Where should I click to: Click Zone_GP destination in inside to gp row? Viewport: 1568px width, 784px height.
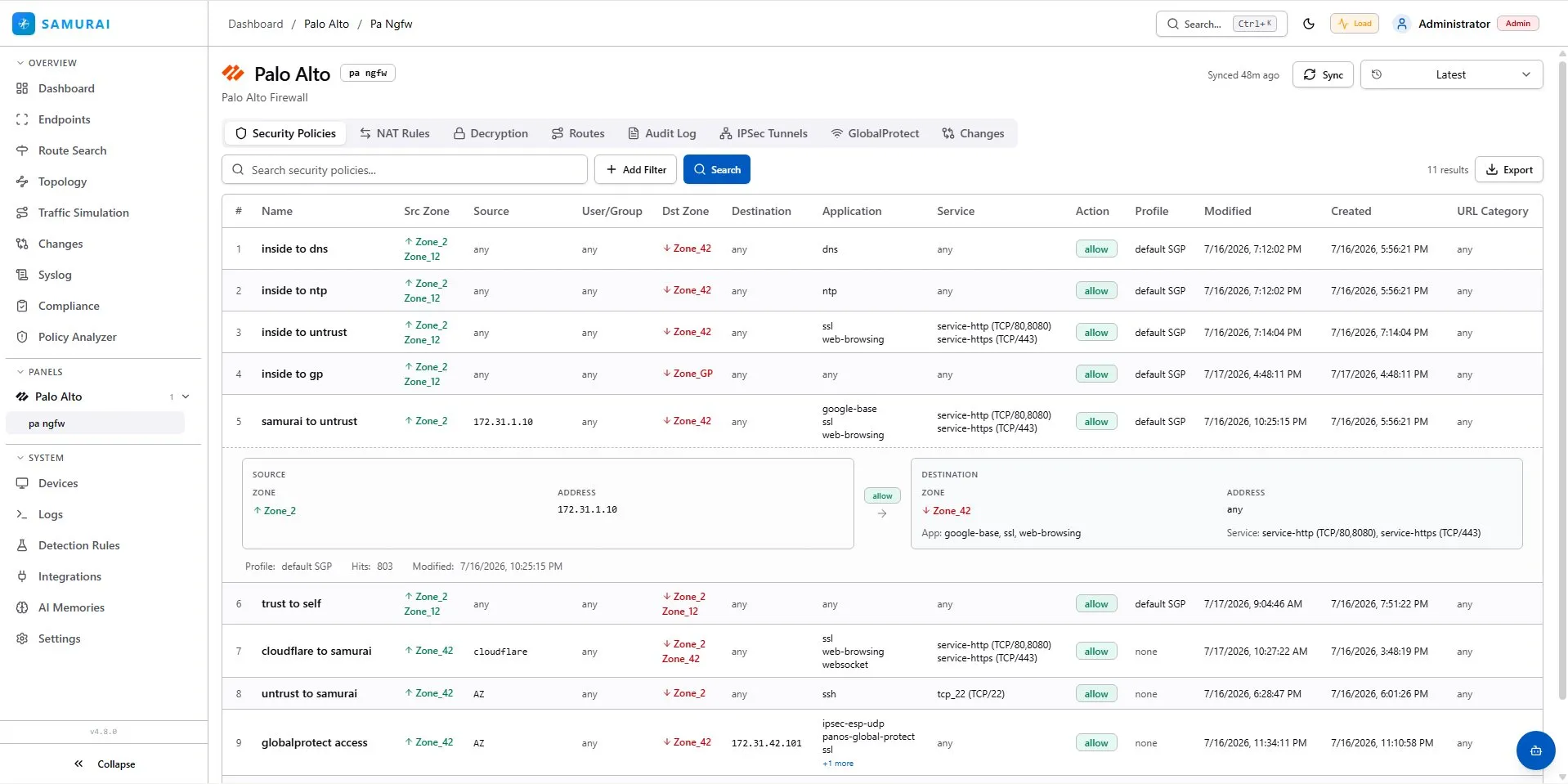click(x=688, y=374)
